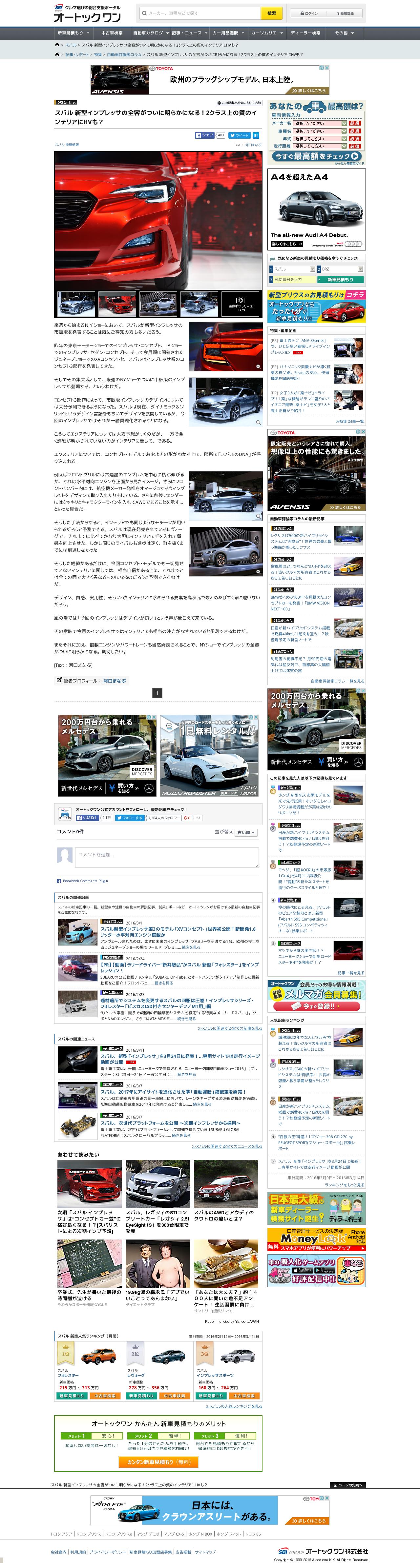The width and height of the screenshot is (420, 1568).
Task: Click the 郵便番号を入力 postal code field
Action: [x=293, y=279]
